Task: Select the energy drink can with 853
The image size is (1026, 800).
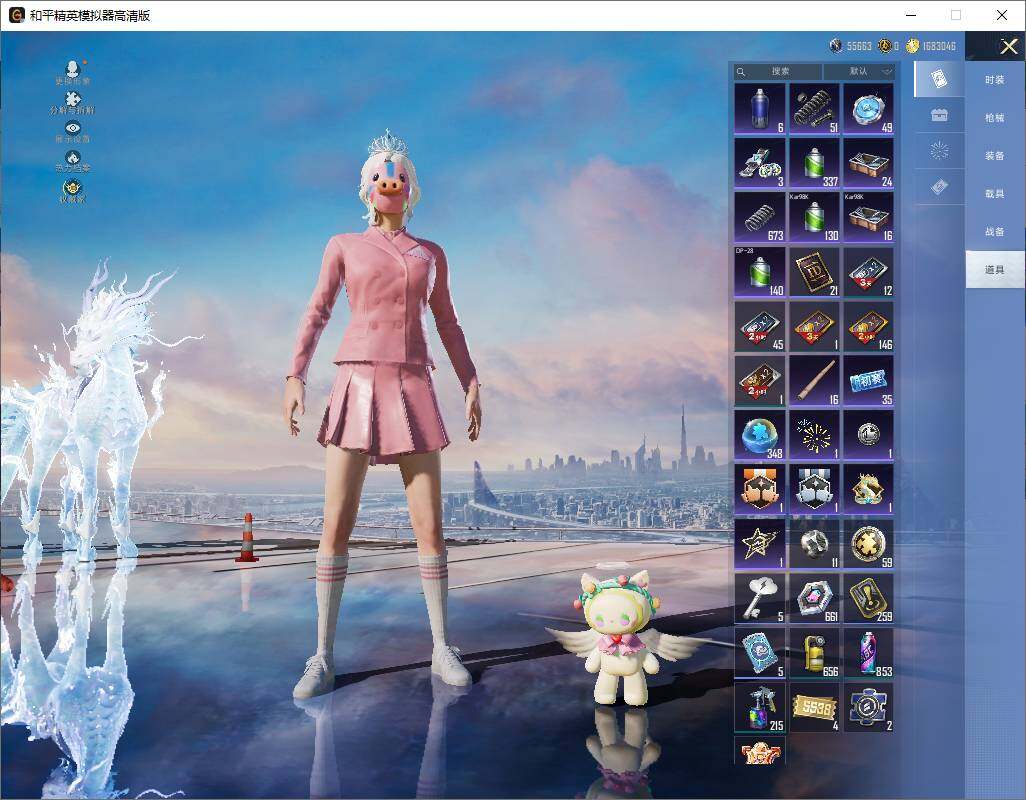Action: pos(868,653)
